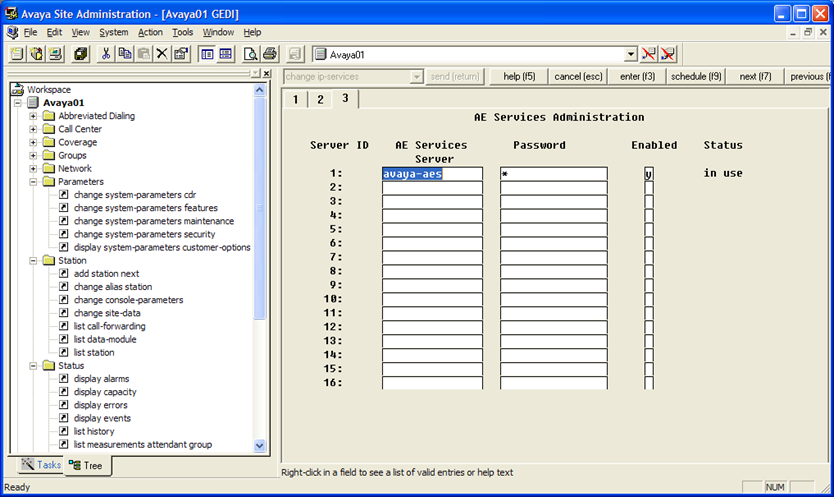
Task: Check the Enabled box for server 8
Action: click(649, 271)
